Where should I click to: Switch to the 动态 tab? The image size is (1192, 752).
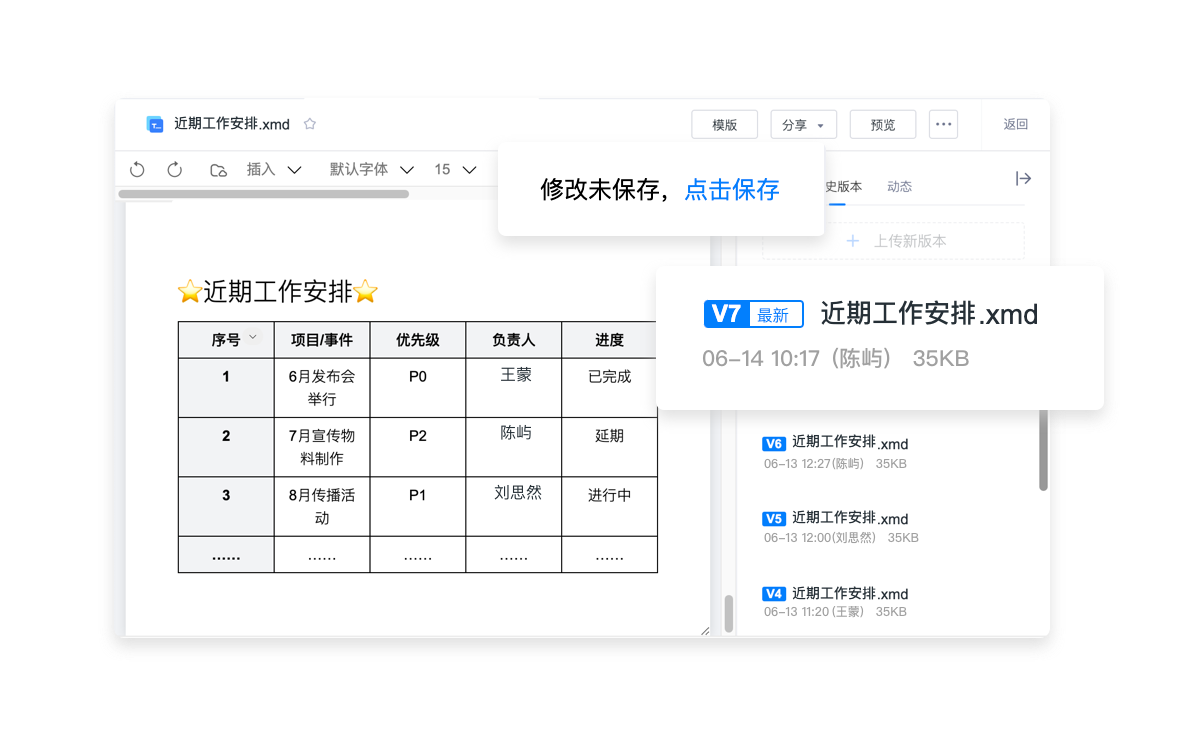coord(899,187)
